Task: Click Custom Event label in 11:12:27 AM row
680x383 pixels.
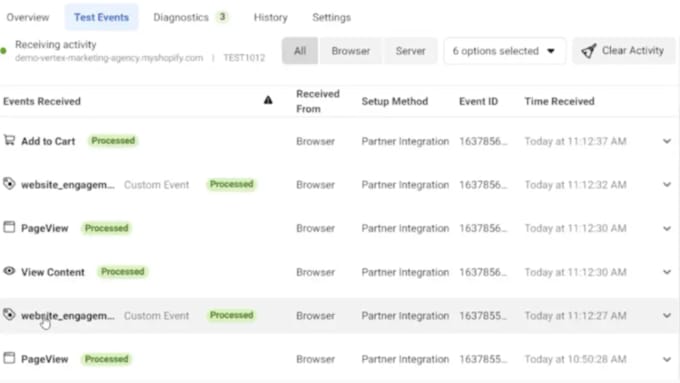Action: tap(157, 316)
